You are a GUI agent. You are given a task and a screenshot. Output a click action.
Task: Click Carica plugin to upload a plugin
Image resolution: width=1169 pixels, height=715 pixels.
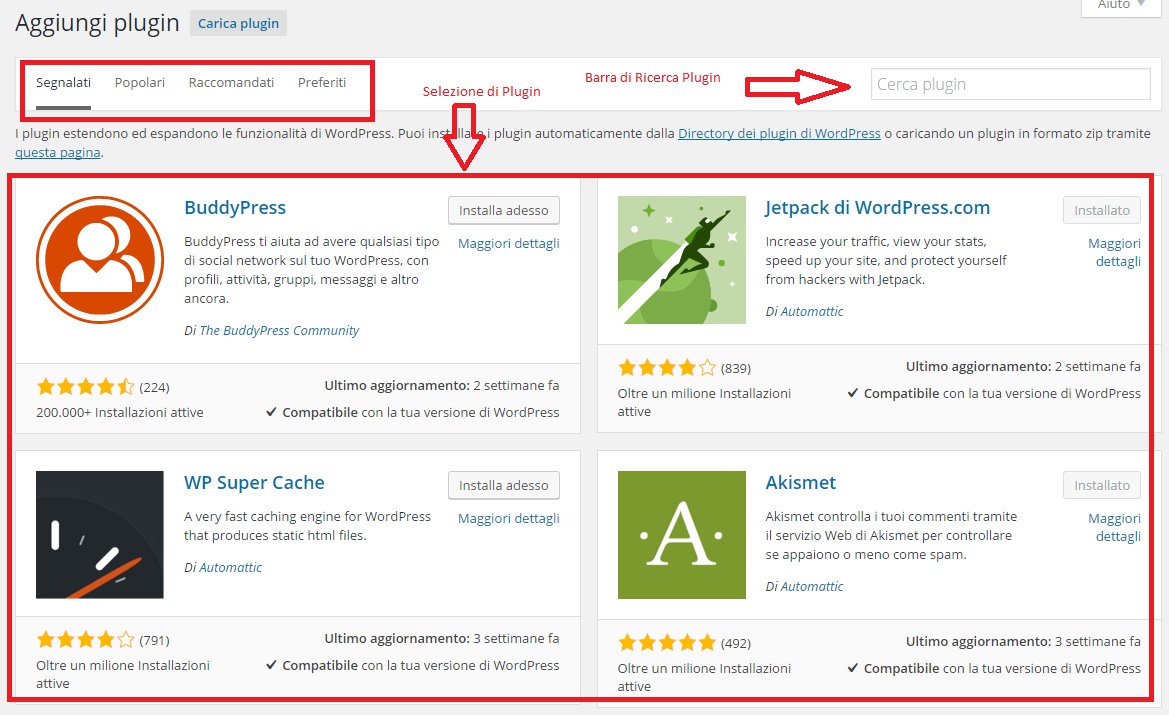pos(238,22)
